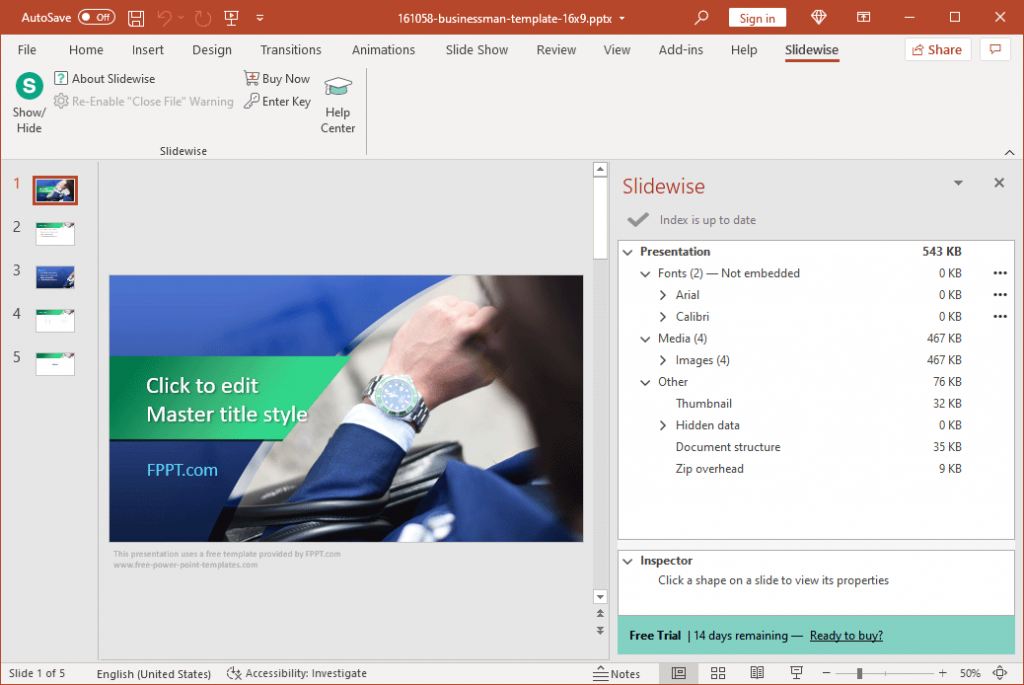Start slide show from the status bar icon

tap(795, 672)
